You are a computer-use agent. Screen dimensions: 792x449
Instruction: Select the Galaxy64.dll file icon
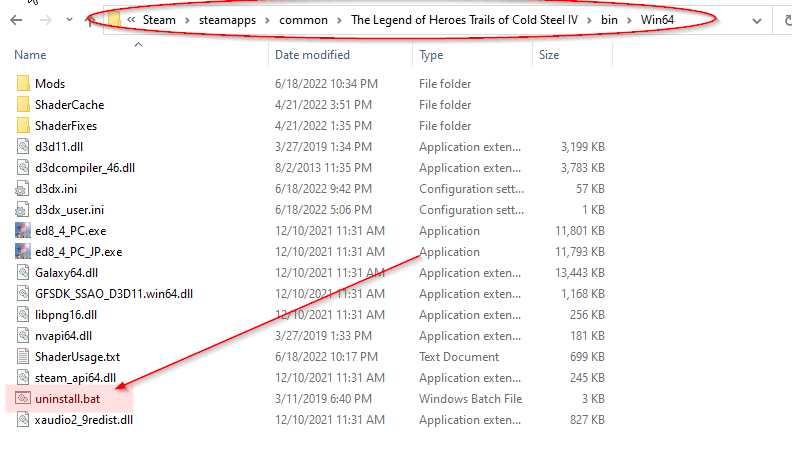tap(23, 273)
